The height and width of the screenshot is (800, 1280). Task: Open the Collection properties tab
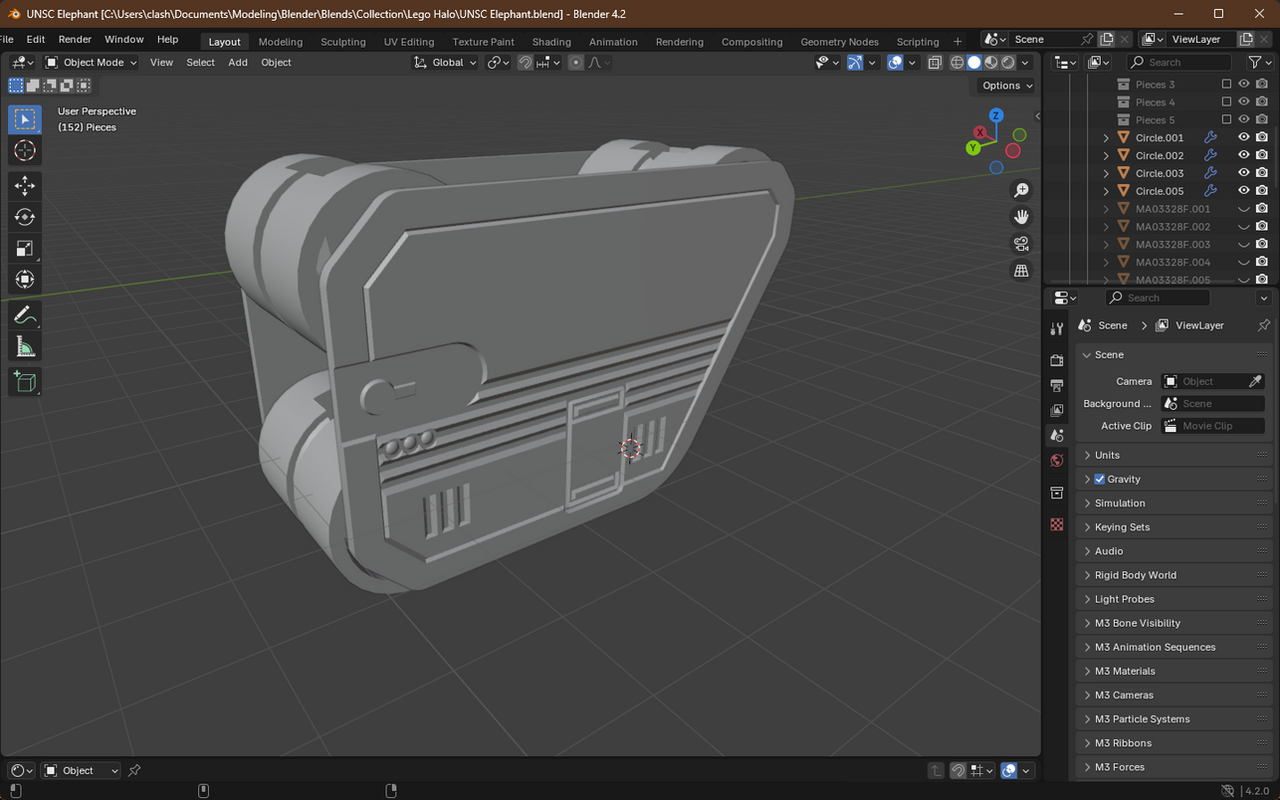[1057, 493]
